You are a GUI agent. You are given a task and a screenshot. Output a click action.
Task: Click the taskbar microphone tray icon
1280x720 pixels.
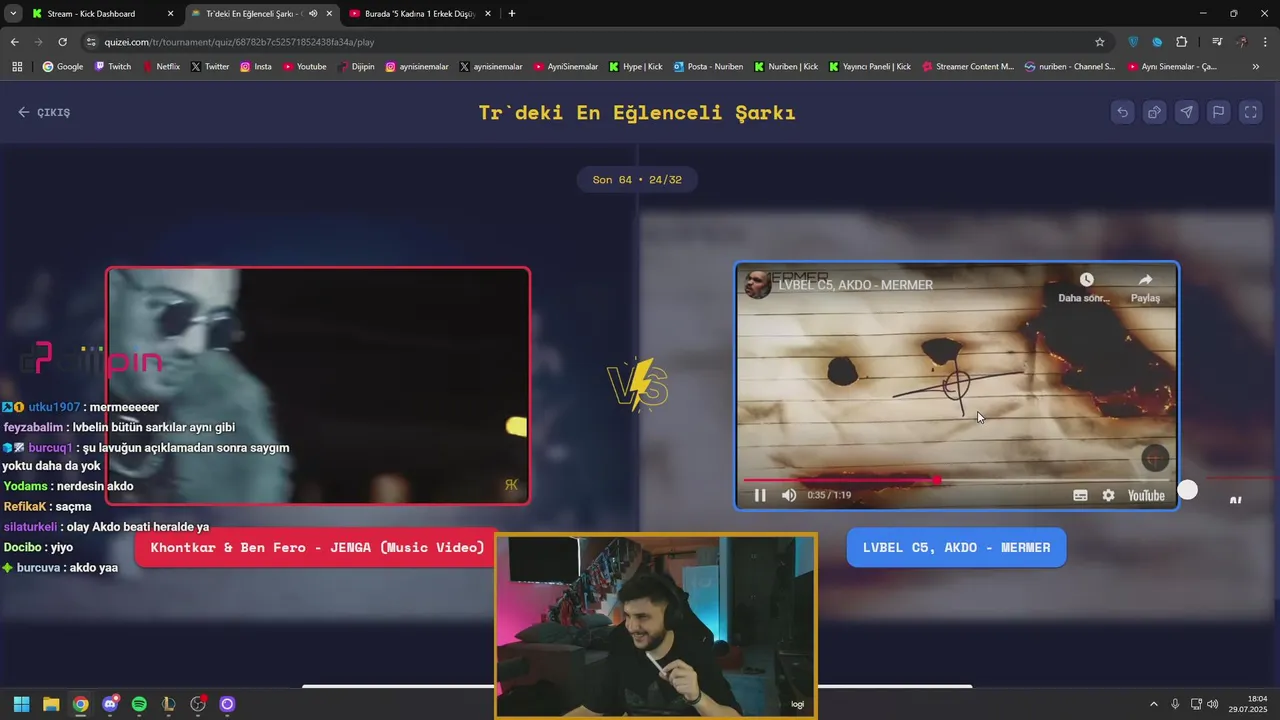tap(1175, 704)
